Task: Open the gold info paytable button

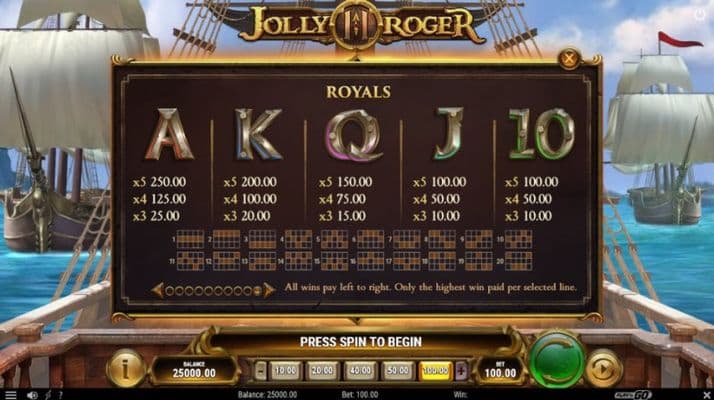Action: pos(126,369)
